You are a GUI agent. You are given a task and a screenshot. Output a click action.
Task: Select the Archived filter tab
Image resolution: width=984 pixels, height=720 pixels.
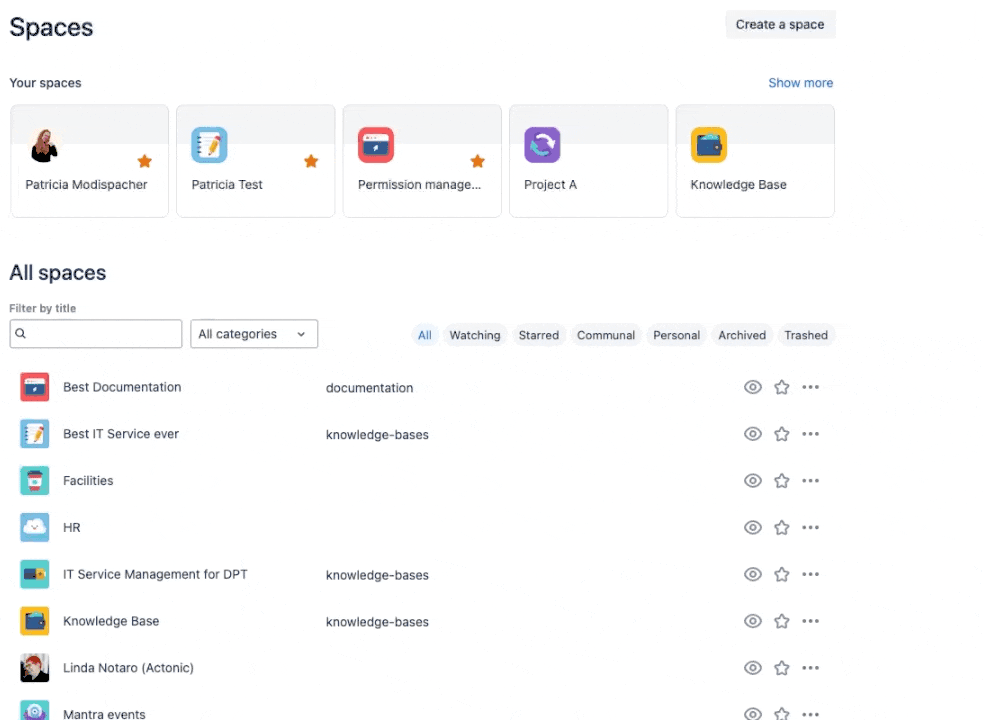tap(741, 335)
